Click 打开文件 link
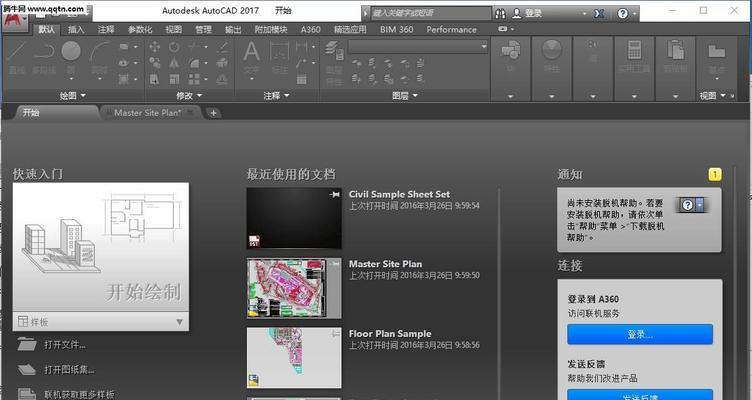Image resolution: width=752 pixels, height=400 pixels. coord(65,344)
